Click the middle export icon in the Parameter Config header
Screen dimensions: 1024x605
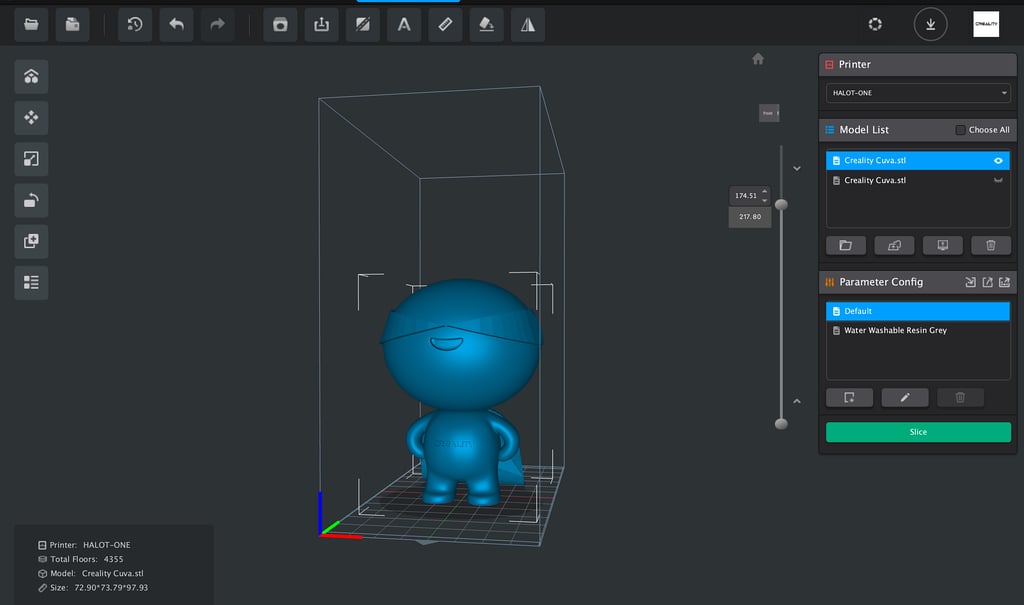point(987,282)
